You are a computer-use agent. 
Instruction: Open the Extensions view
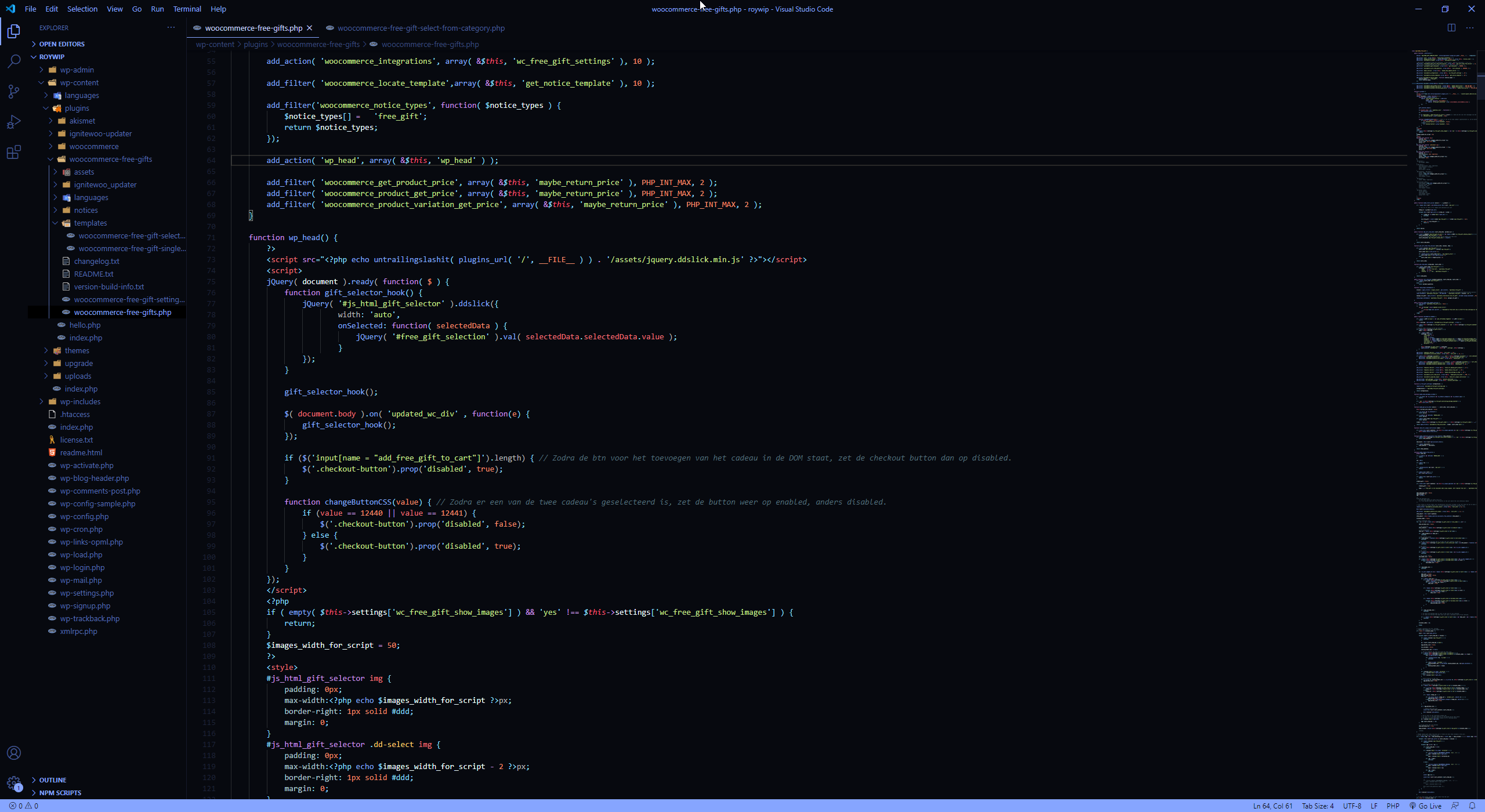pyautogui.click(x=14, y=152)
